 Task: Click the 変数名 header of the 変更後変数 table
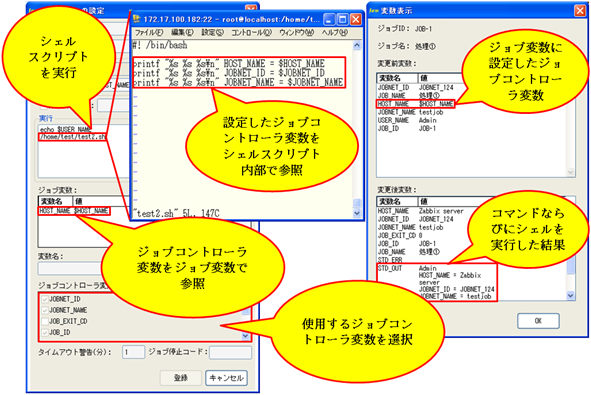pos(397,201)
